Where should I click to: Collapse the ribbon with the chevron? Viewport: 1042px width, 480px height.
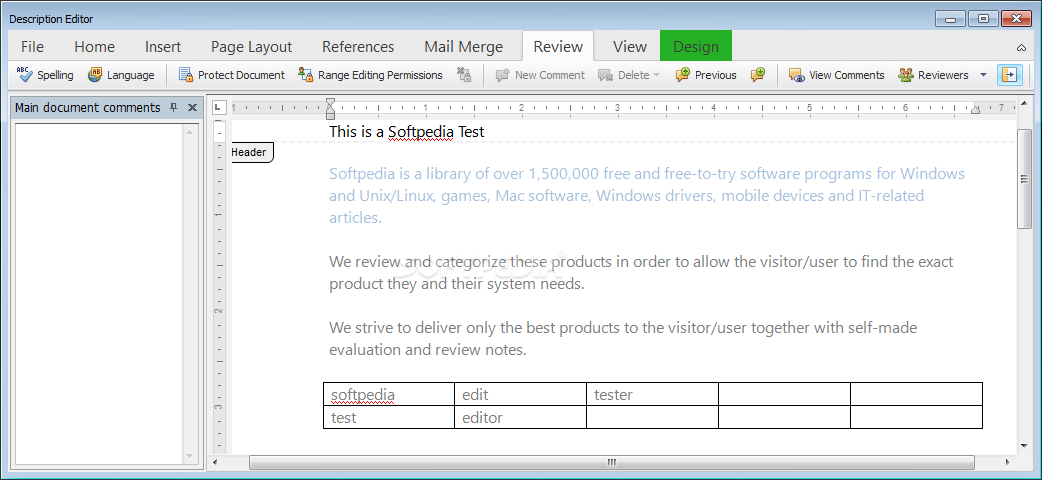click(x=1021, y=48)
